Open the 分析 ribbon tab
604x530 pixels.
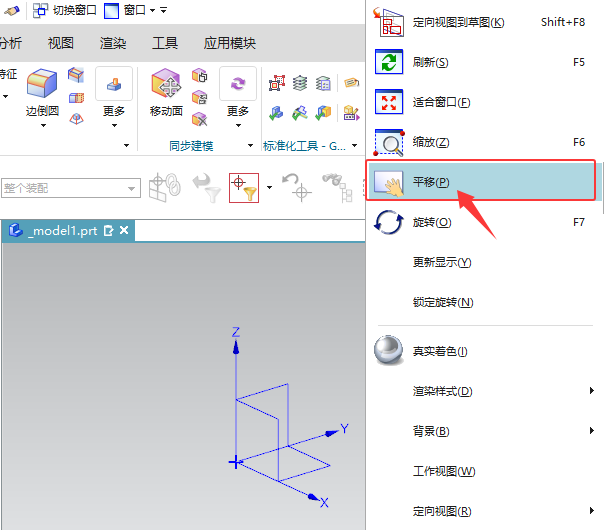(x=11, y=43)
